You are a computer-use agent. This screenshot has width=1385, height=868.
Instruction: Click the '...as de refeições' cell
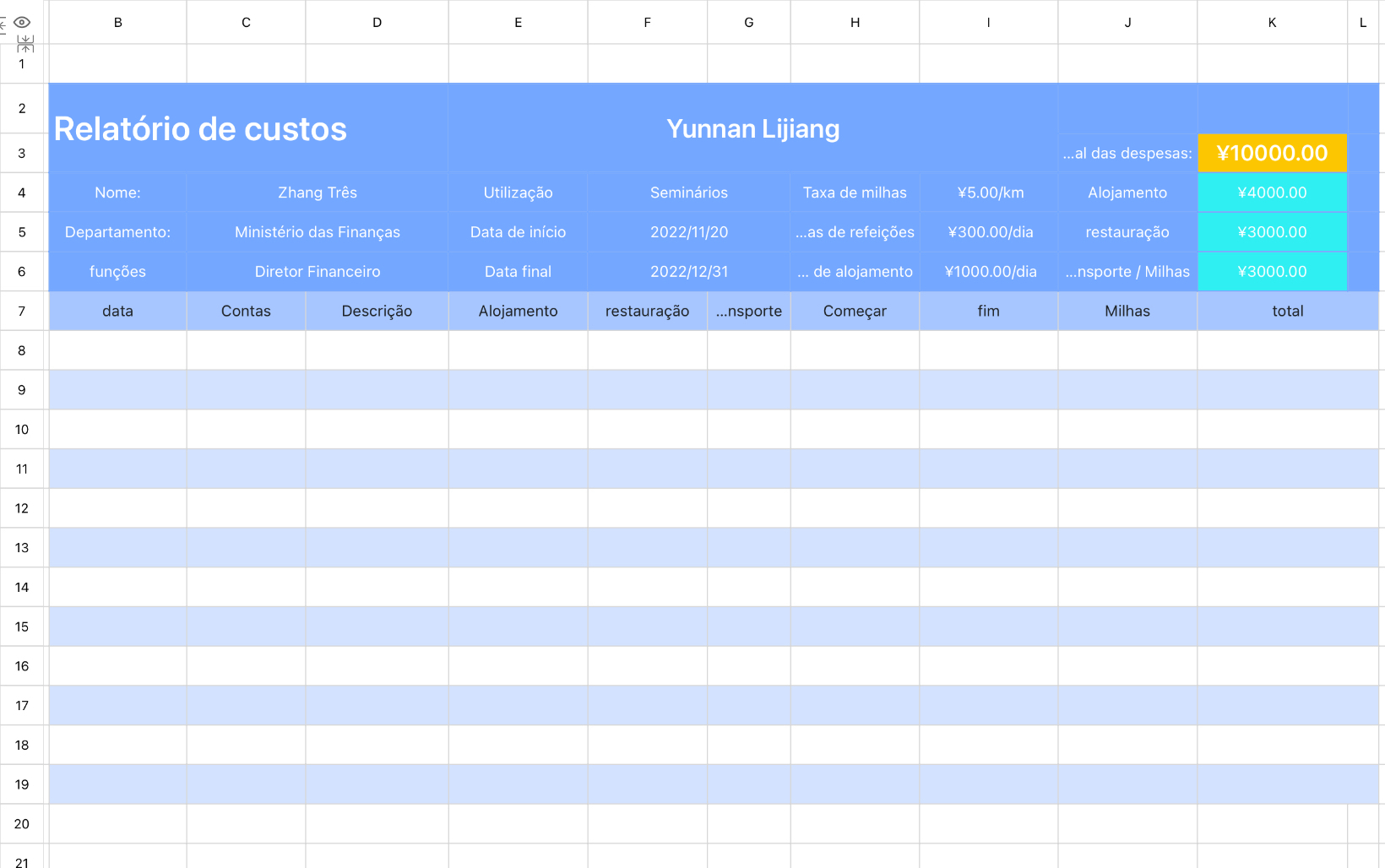[855, 232]
